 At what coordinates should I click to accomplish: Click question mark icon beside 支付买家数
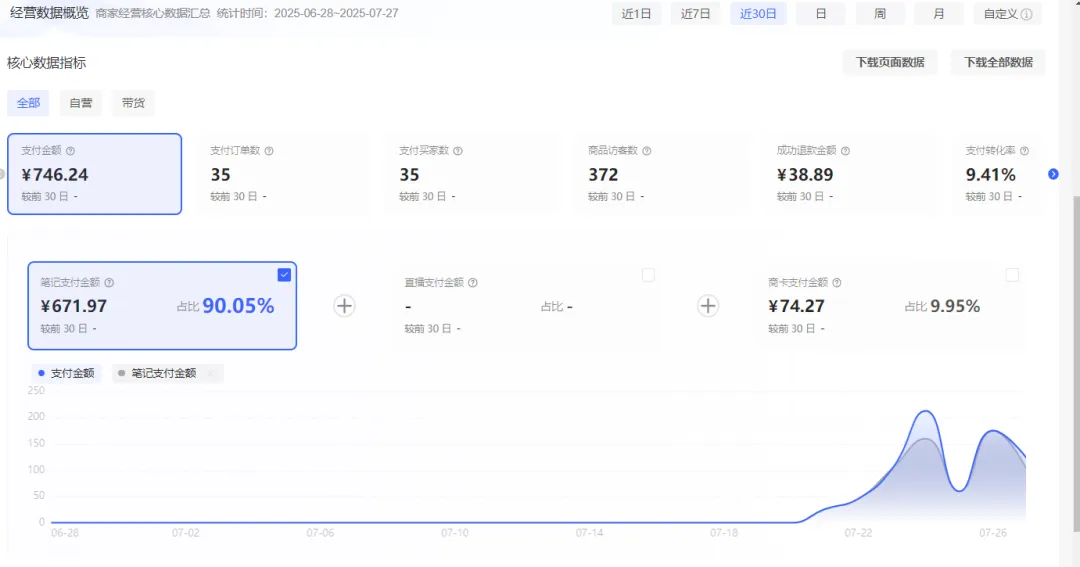458,151
